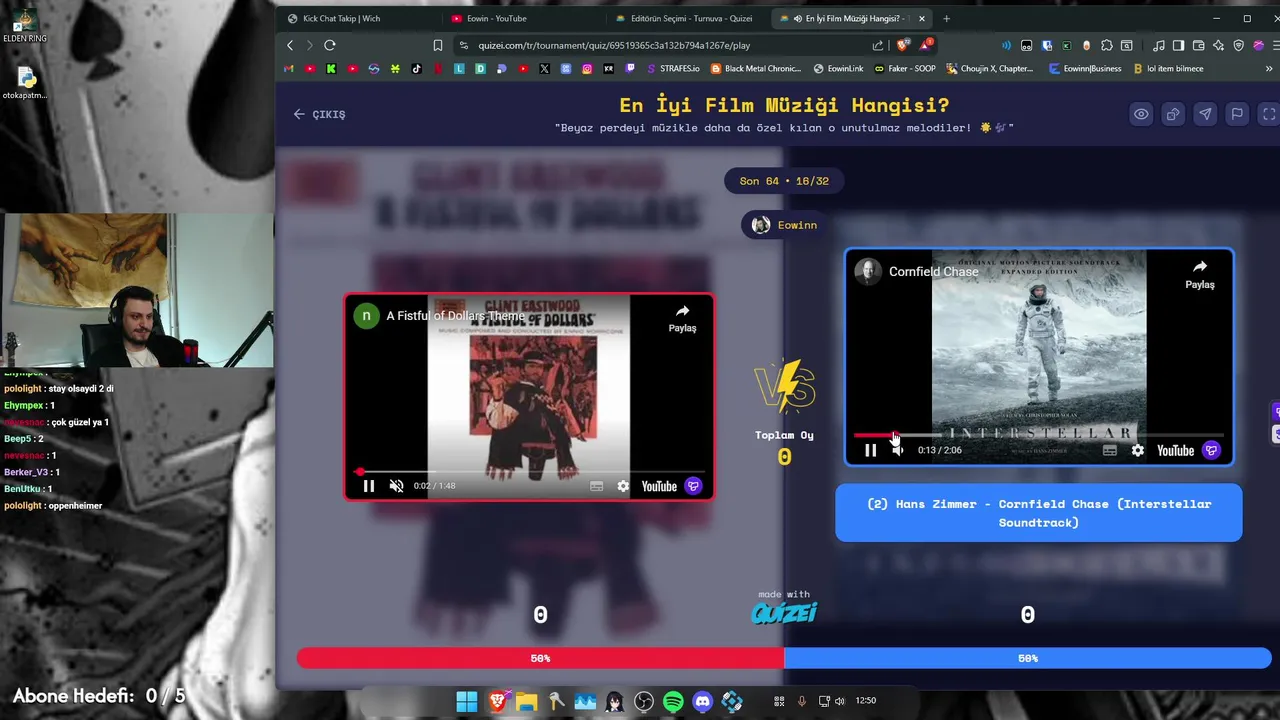Click YouTube logo on Fistful of Dollars player
The width and height of the screenshot is (1280, 720).
point(659,486)
